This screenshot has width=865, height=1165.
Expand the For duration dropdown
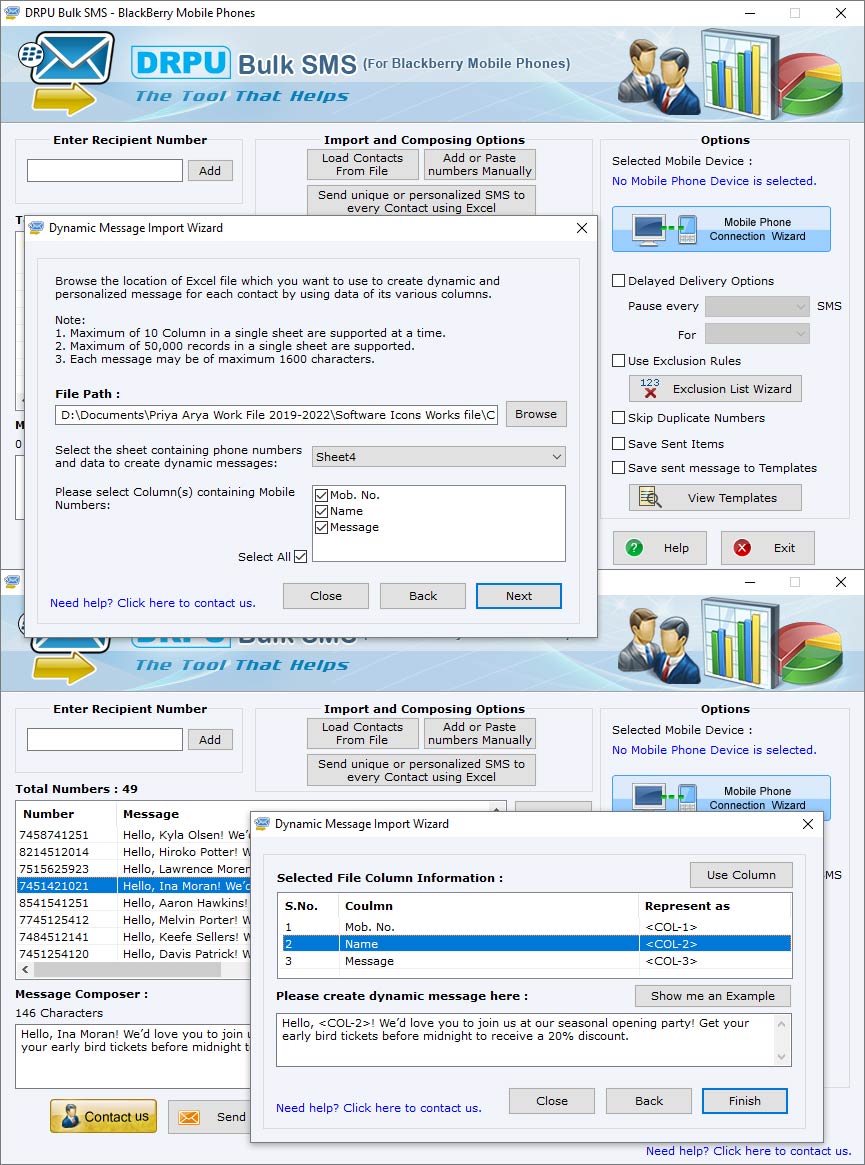click(758, 333)
